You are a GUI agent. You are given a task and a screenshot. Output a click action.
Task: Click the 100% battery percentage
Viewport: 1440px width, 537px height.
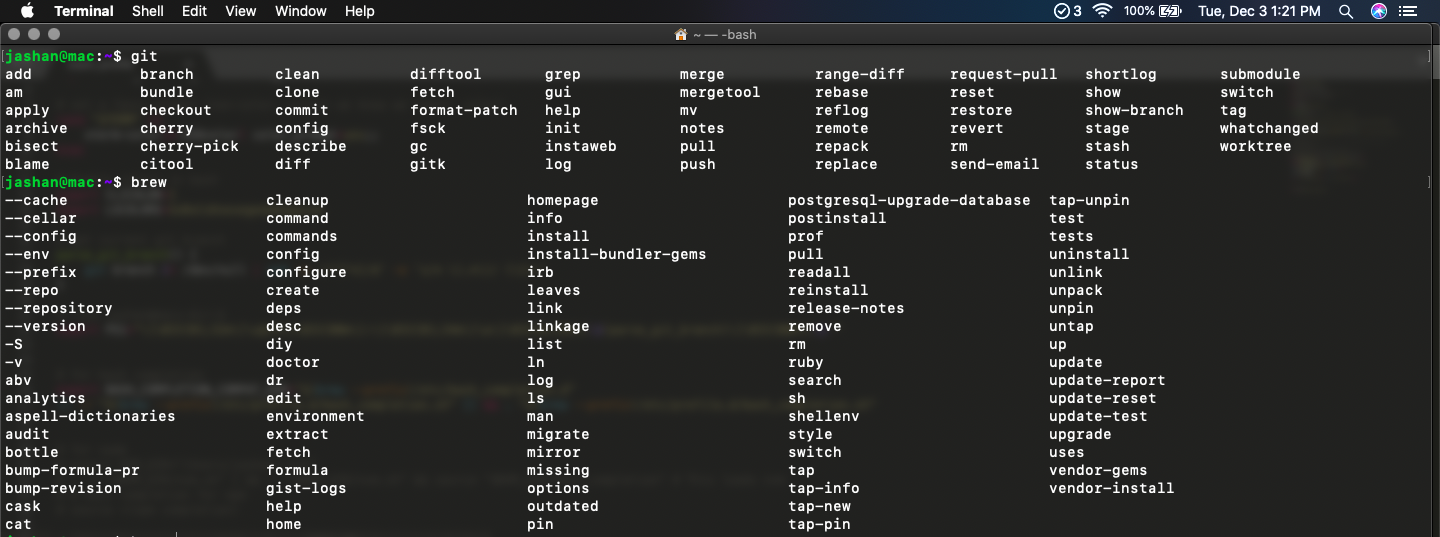coord(1139,11)
